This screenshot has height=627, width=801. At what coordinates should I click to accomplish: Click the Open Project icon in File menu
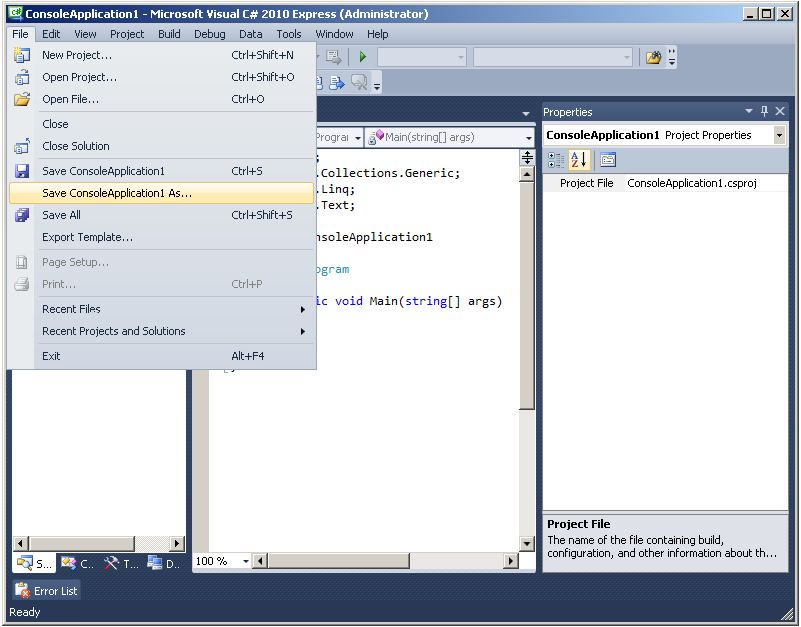point(21,77)
